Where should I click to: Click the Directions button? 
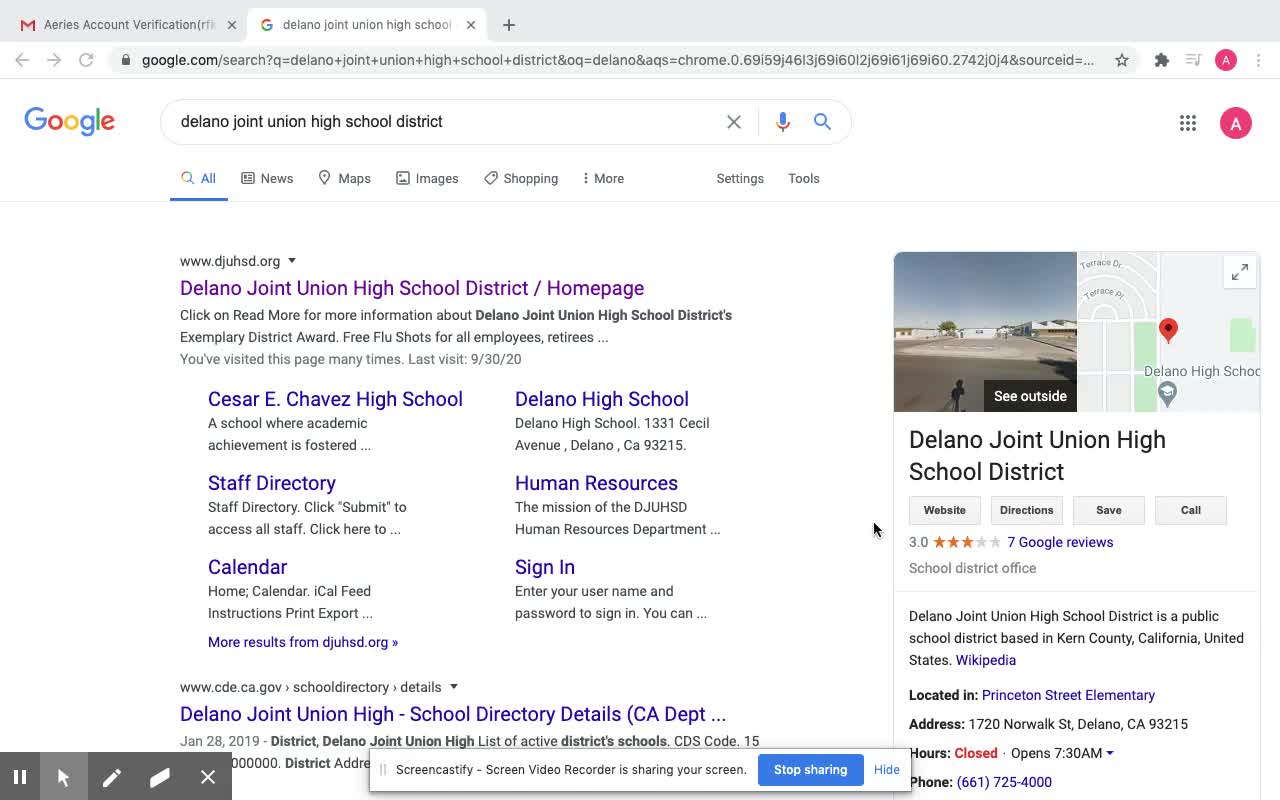1027,510
